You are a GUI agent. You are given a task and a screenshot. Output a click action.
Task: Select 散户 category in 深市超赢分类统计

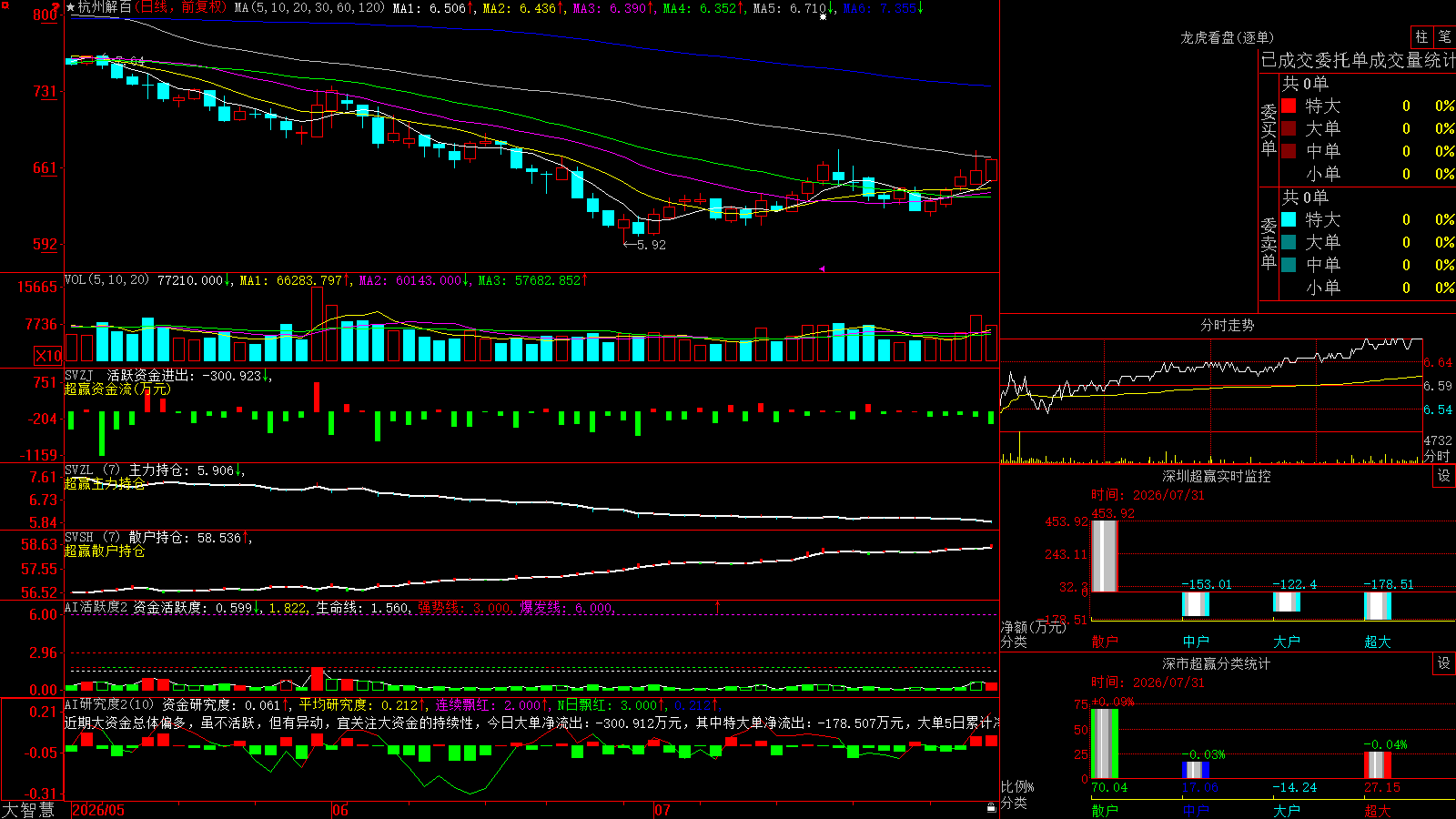[x=1105, y=810]
